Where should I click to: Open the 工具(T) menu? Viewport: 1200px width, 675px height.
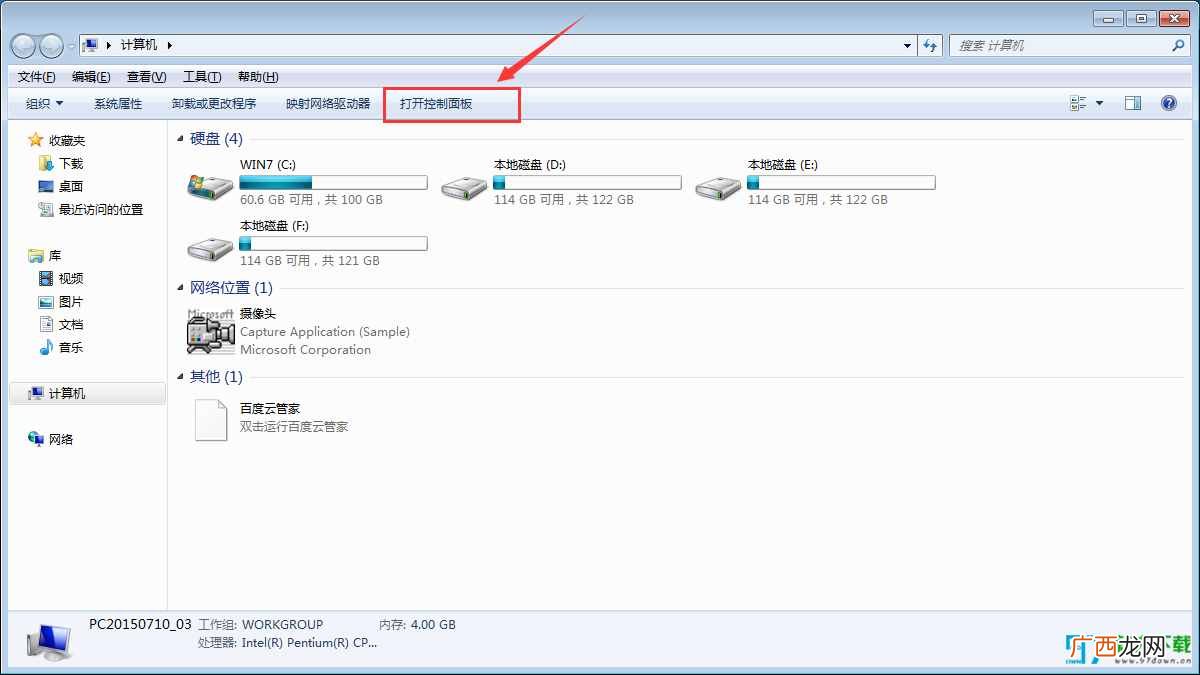tap(202, 77)
